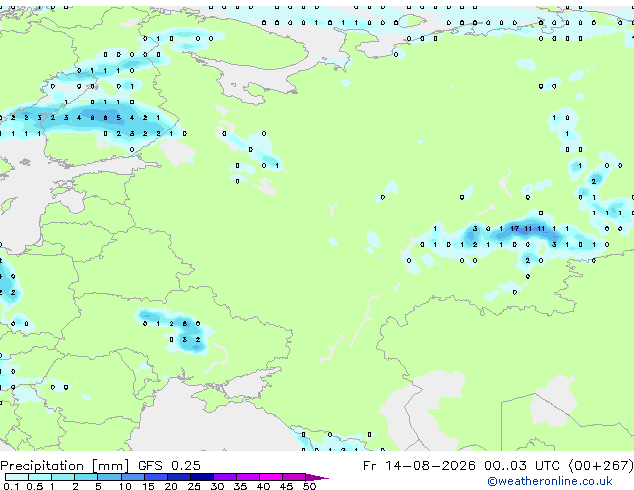Click the legend arrow tip above 50 mm
The width and height of the screenshot is (634, 490).
point(317,477)
